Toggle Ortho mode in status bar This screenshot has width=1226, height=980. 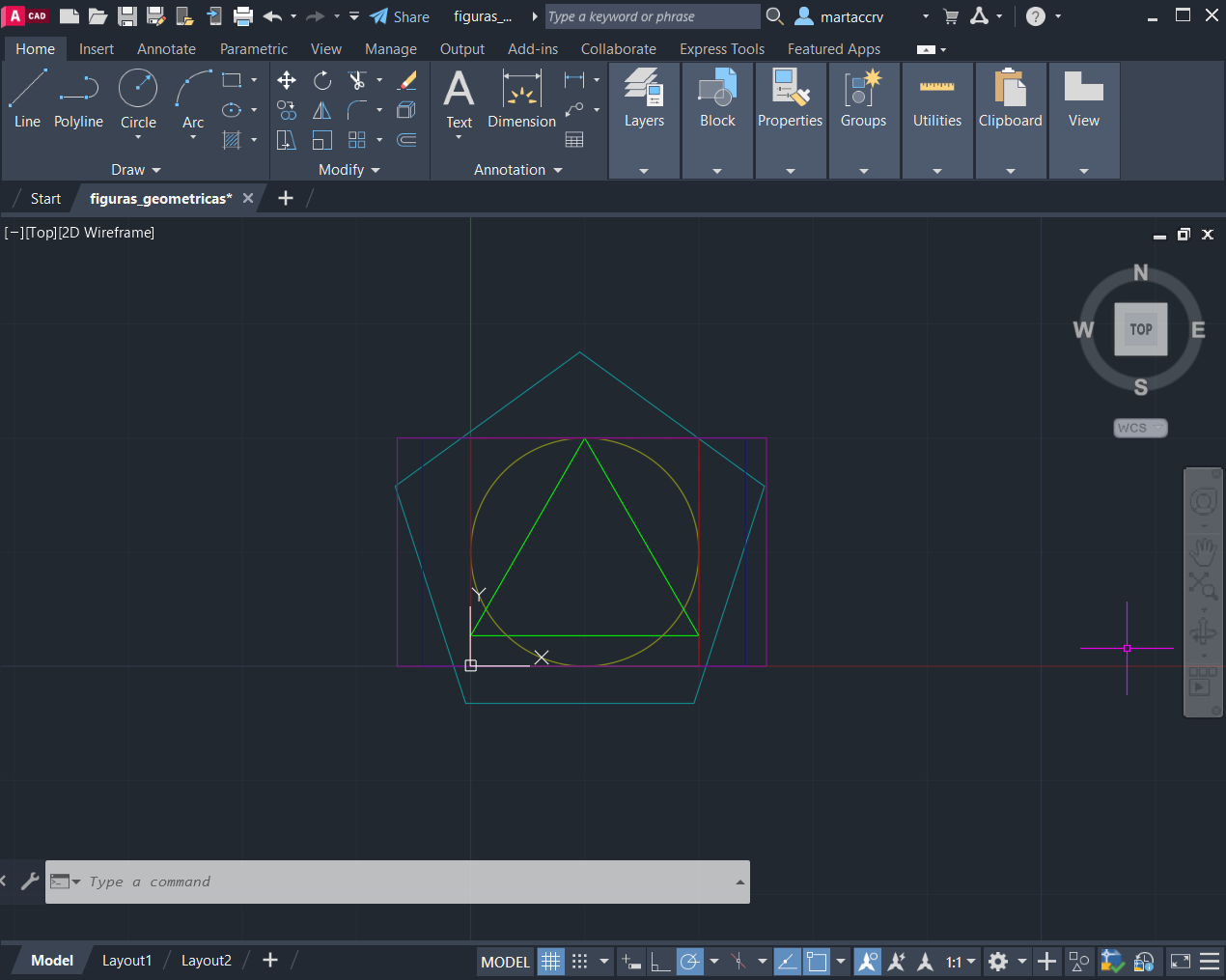(660, 962)
